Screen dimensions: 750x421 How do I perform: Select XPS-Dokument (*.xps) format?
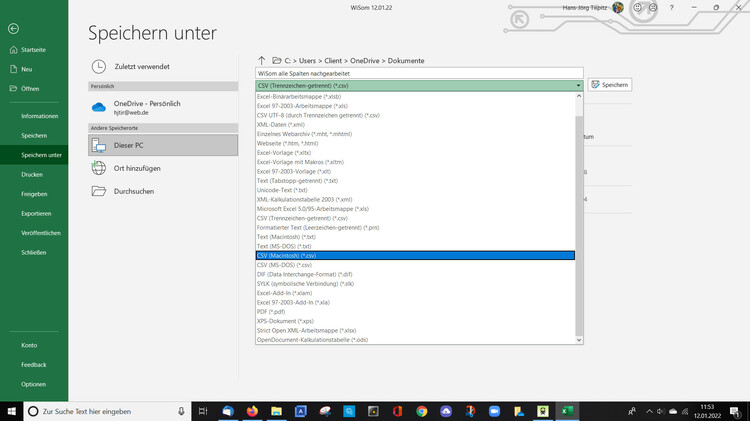415,321
